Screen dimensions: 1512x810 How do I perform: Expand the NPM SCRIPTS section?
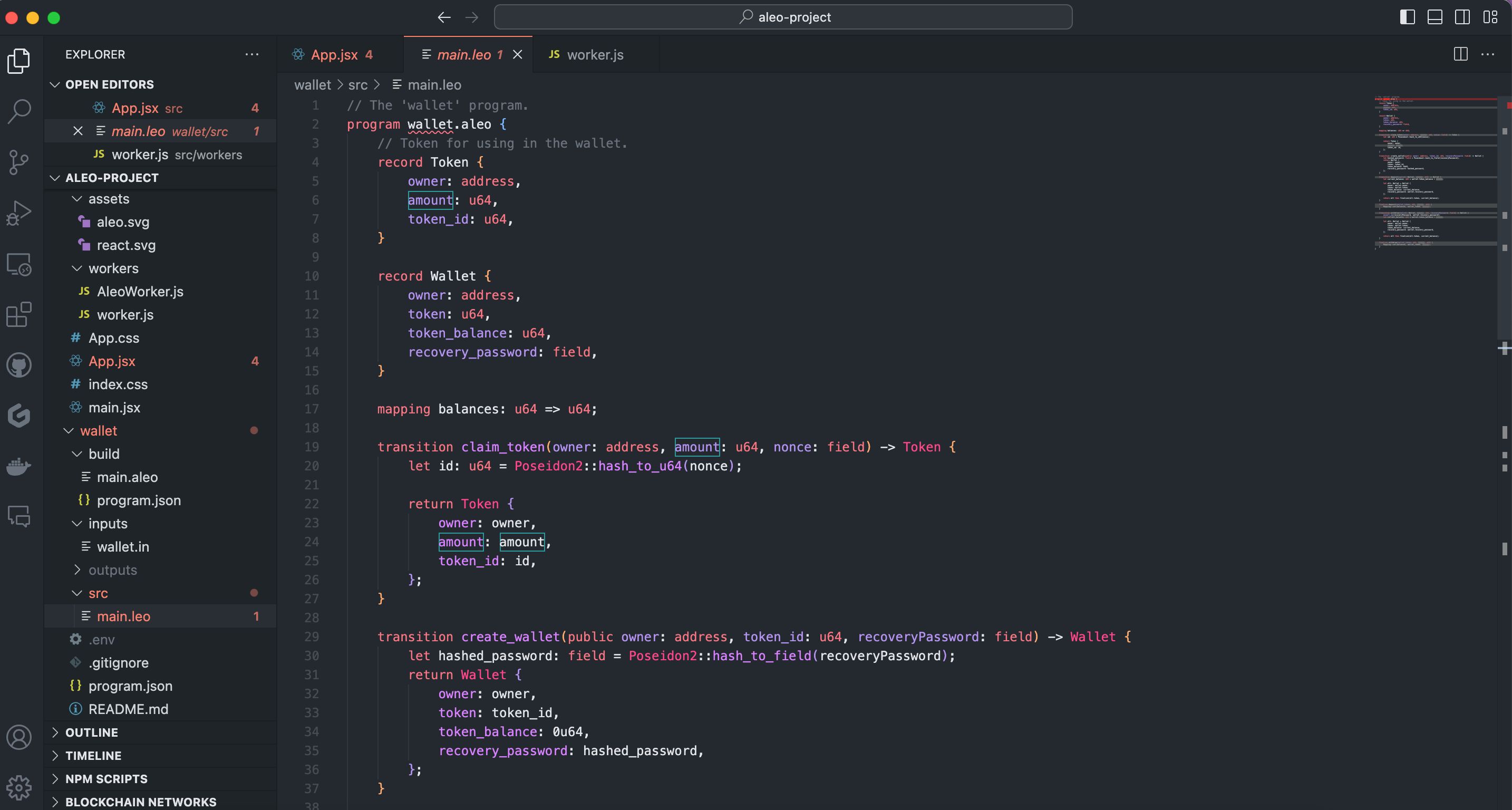pos(106,778)
